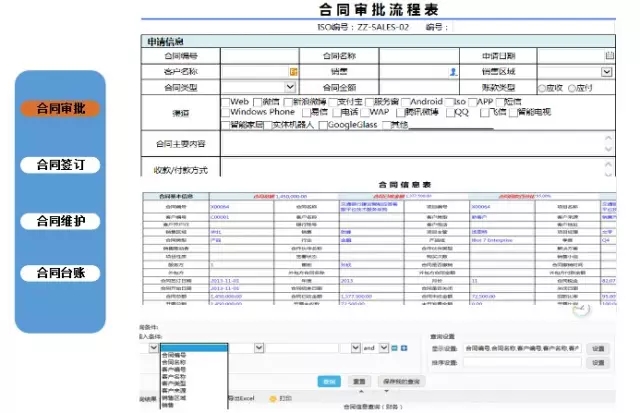
Task: Check the 新浪微博 channel checkbox
Action: coord(288,102)
